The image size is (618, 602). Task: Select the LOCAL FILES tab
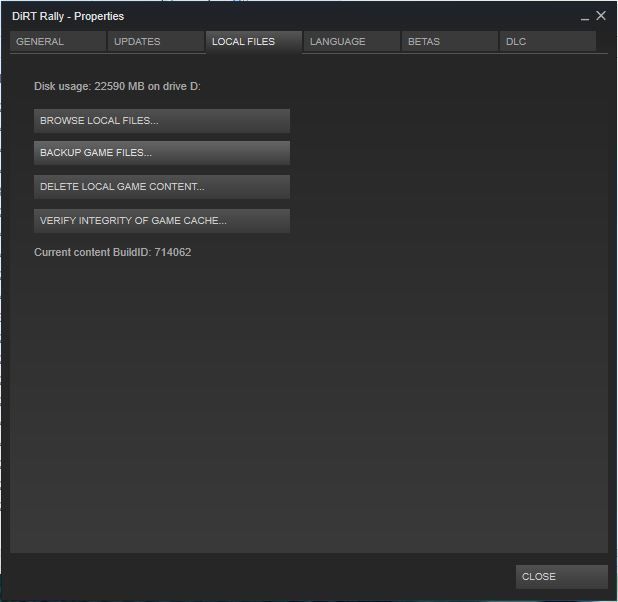point(254,42)
